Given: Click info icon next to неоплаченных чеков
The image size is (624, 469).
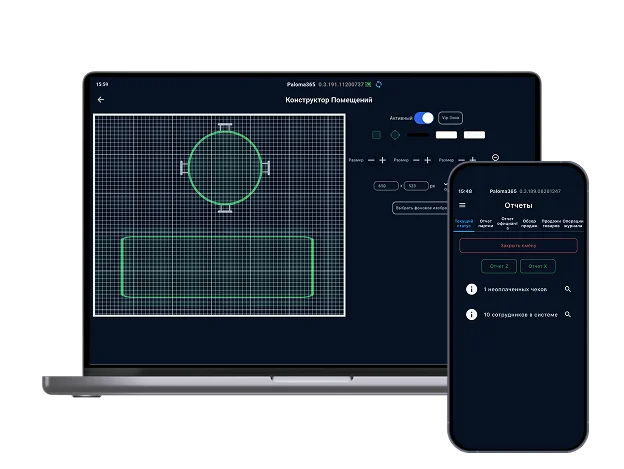Looking at the screenshot, I should click(x=471, y=289).
